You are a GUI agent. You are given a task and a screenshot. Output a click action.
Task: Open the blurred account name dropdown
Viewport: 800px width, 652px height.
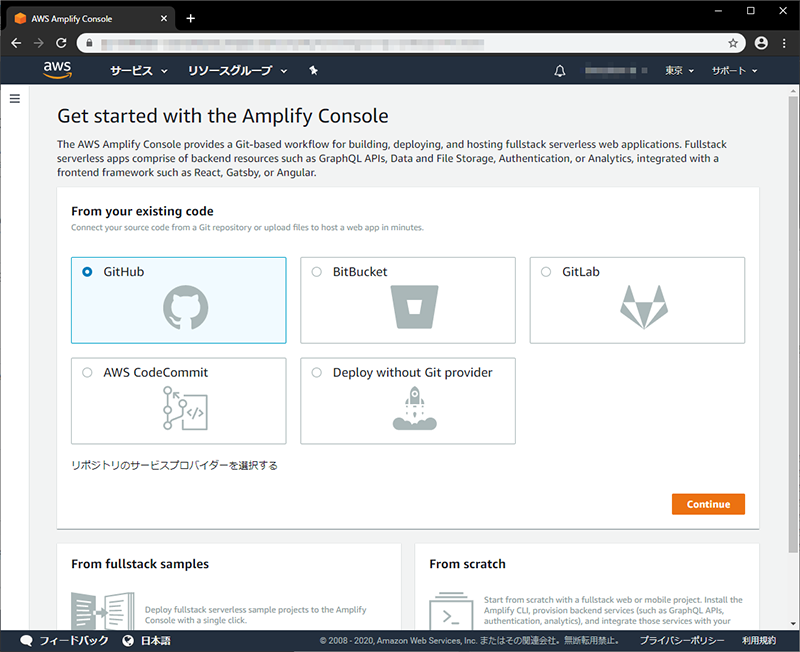[616, 70]
